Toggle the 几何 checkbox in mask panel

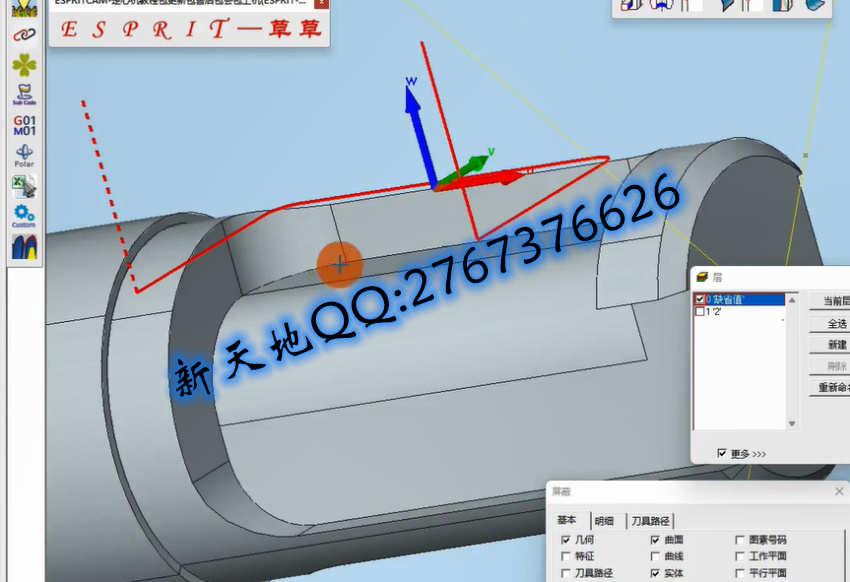566,540
